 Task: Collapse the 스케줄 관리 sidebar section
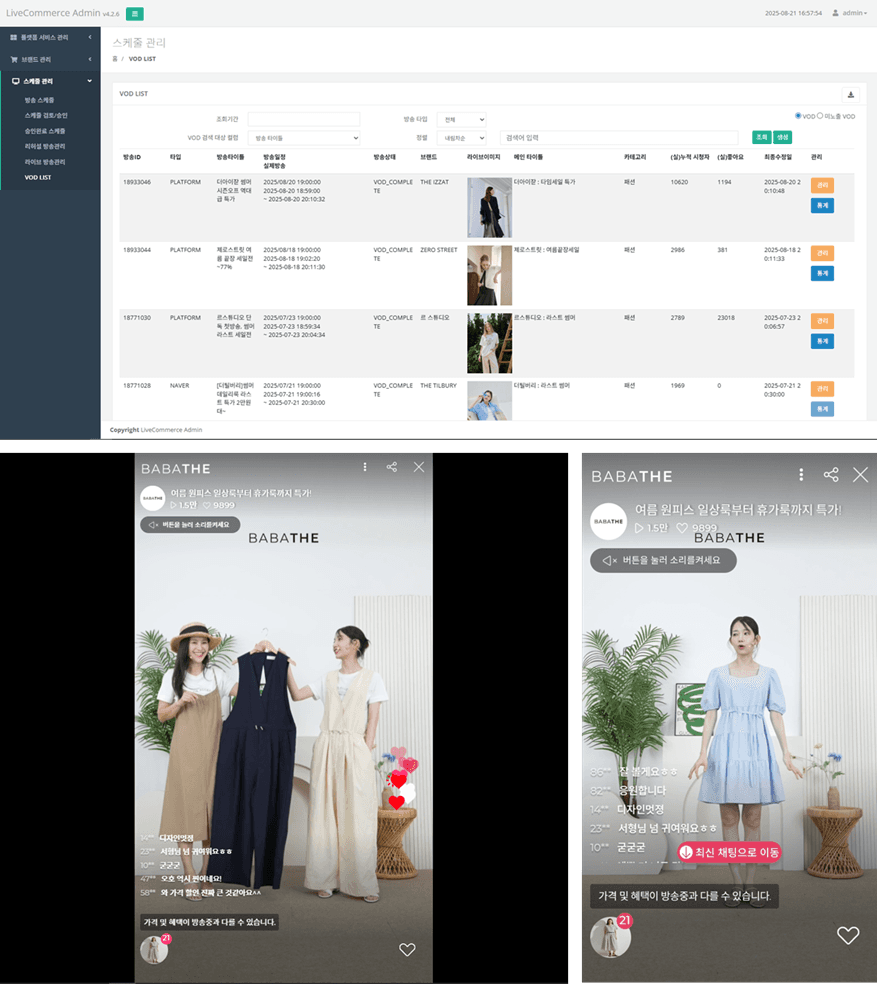pyautogui.click(x=50, y=81)
